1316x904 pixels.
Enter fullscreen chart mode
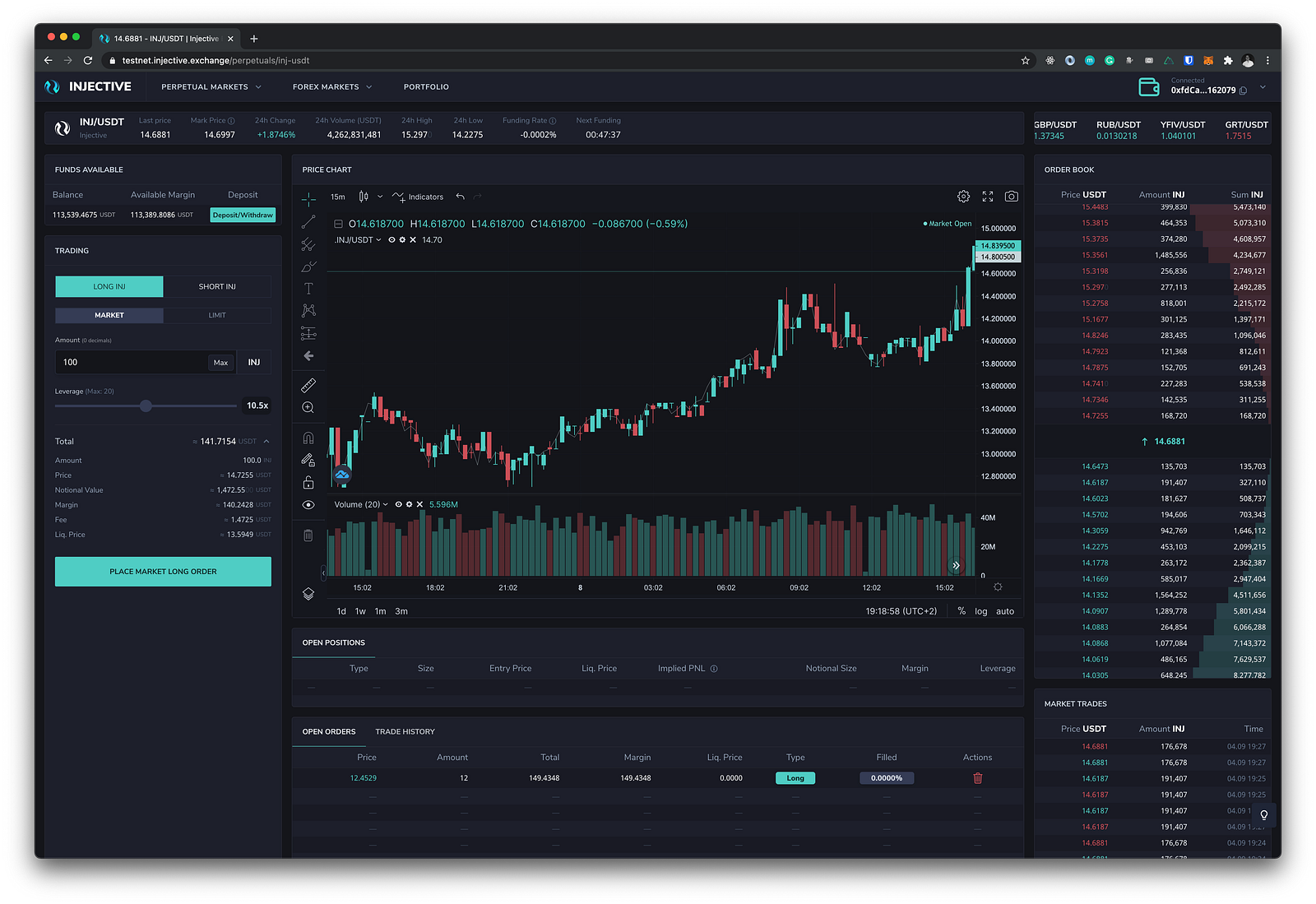coord(988,197)
